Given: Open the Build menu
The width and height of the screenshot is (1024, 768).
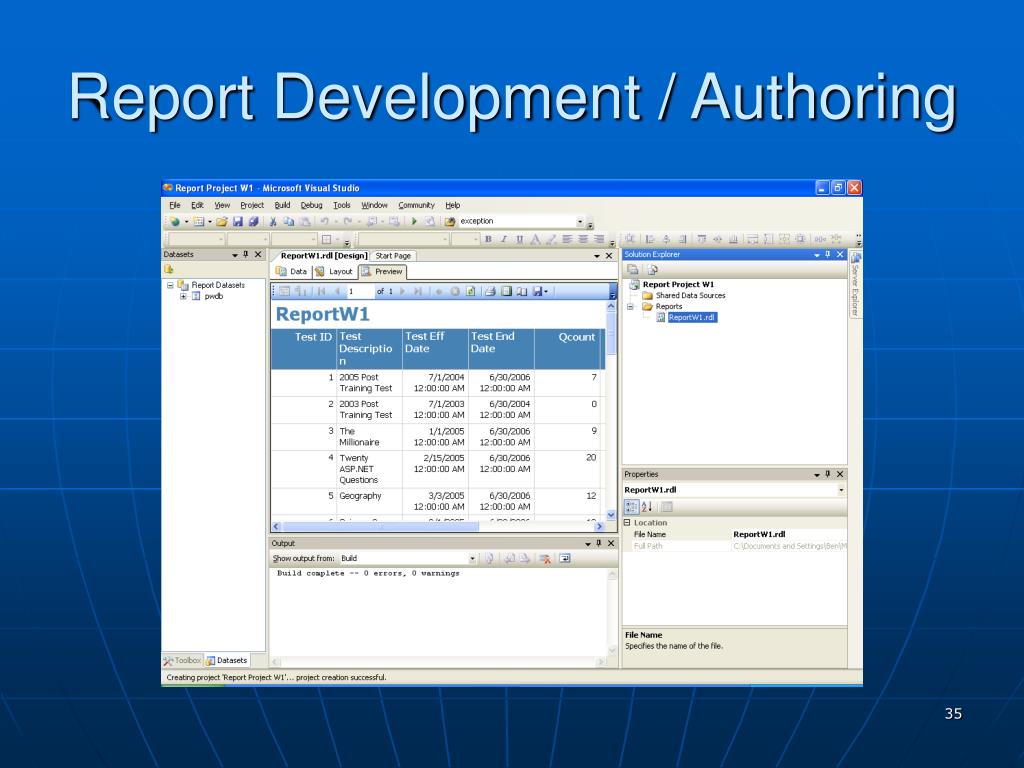Looking at the screenshot, I should pyautogui.click(x=282, y=205).
